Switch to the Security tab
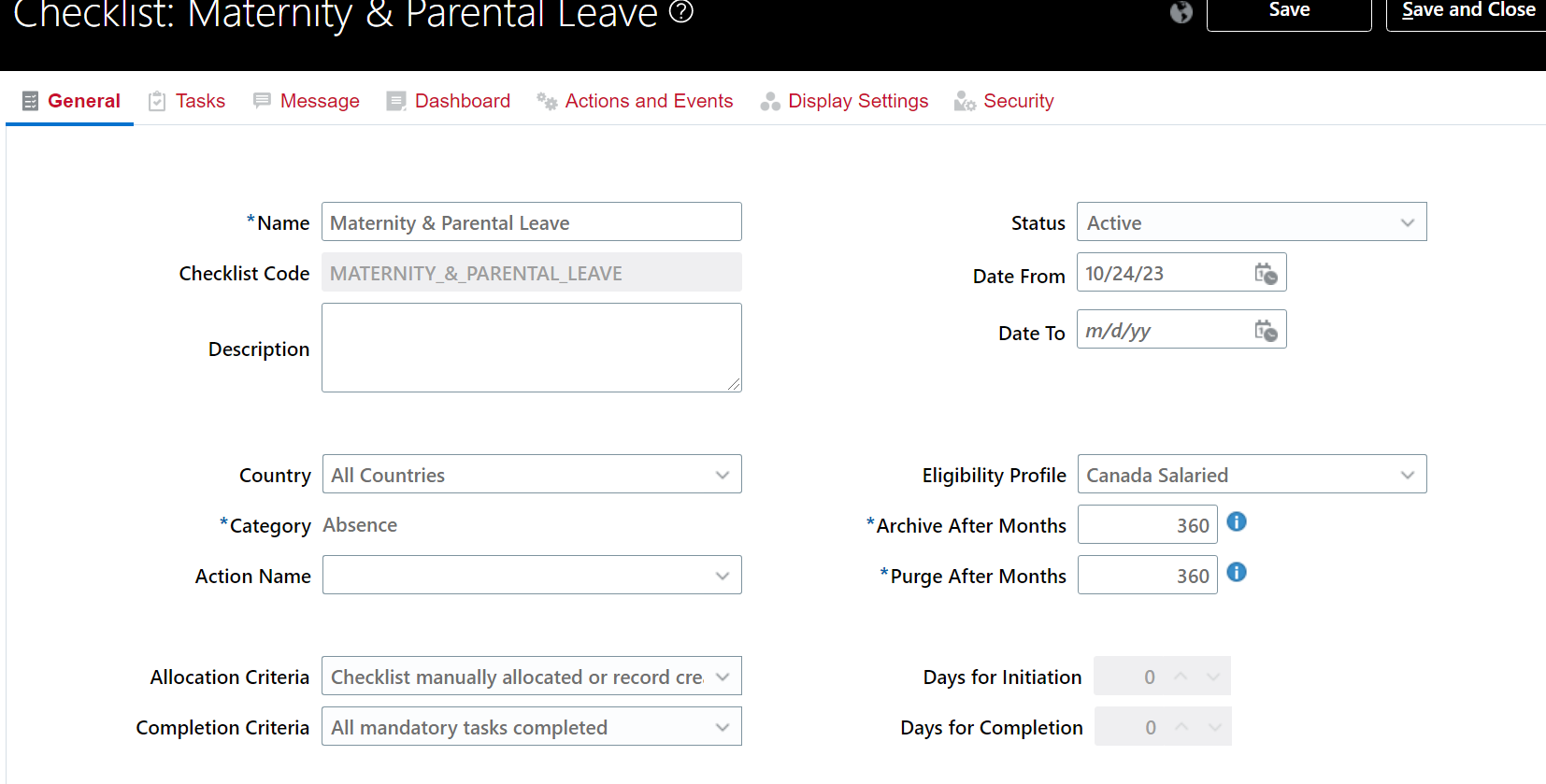The image size is (1546, 784). [1018, 100]
